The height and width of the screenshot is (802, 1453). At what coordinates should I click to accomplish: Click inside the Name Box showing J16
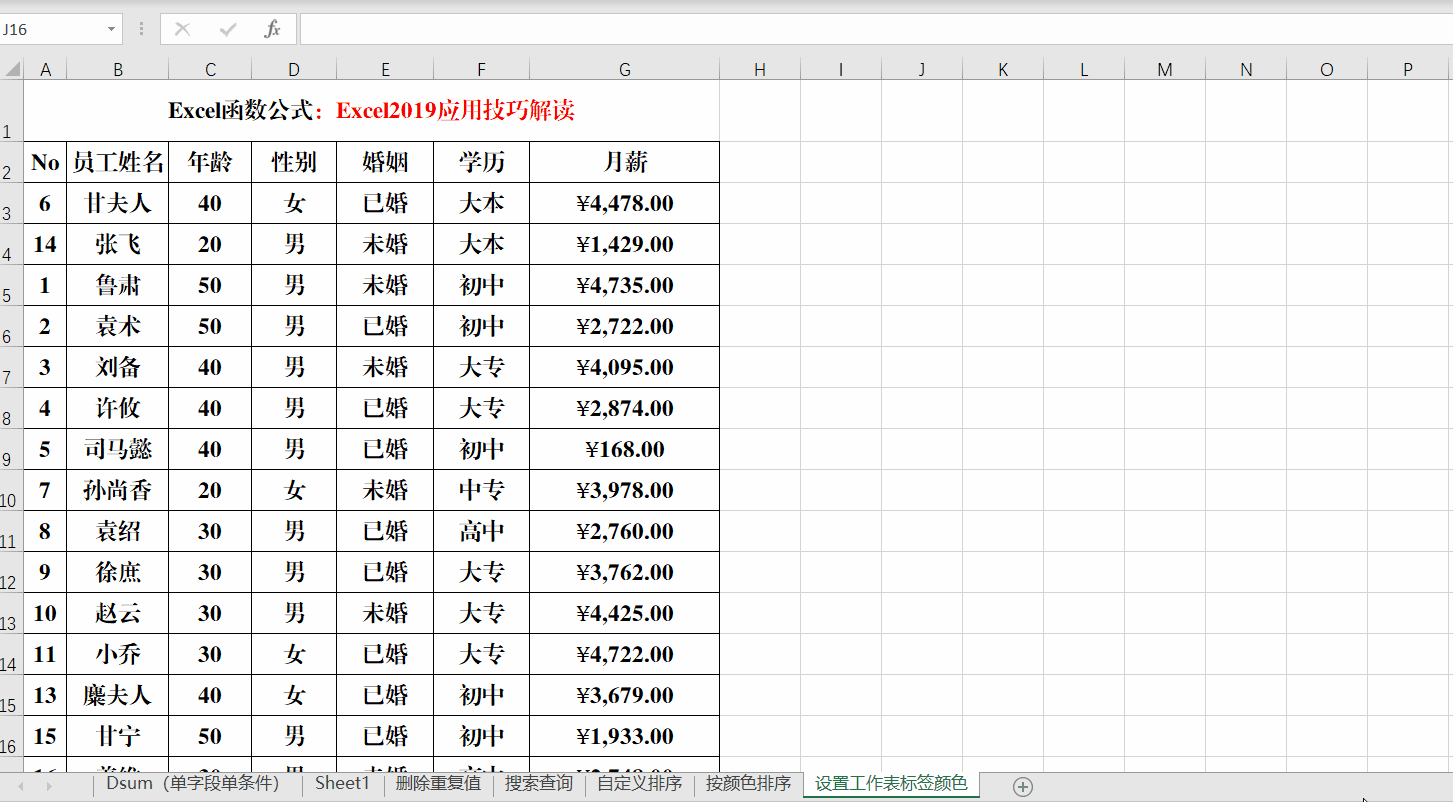pyautogui.click(x=50, y=29)
